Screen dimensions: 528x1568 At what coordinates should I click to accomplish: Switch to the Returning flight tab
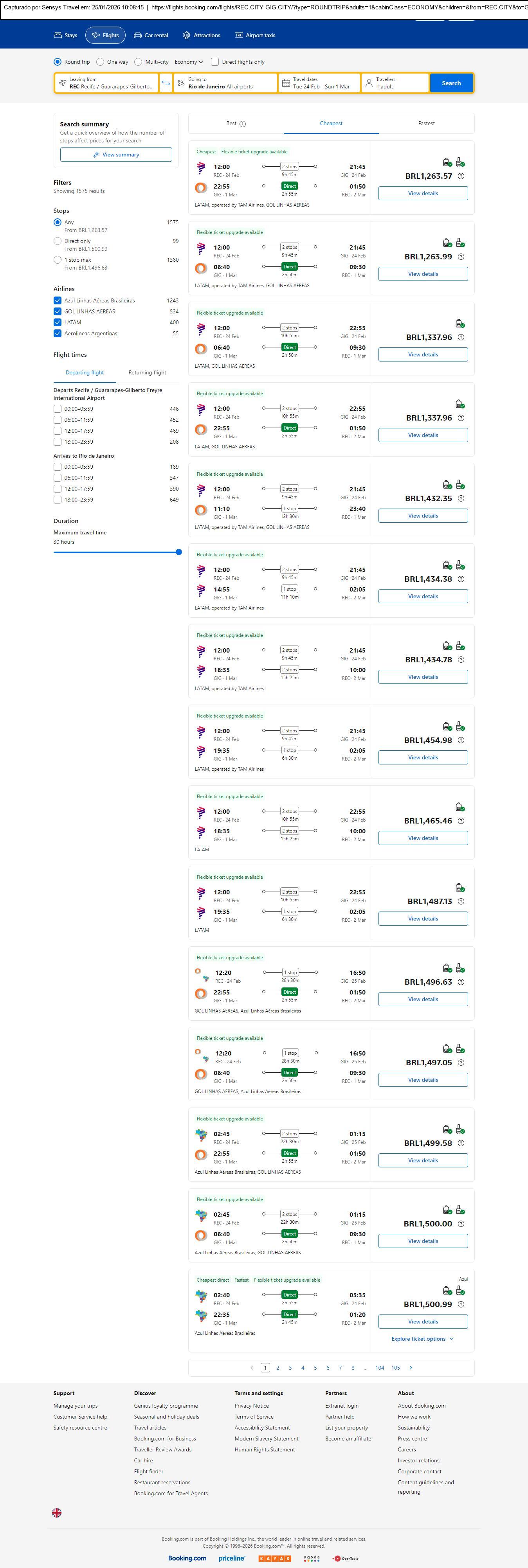[x=147, y=372]
